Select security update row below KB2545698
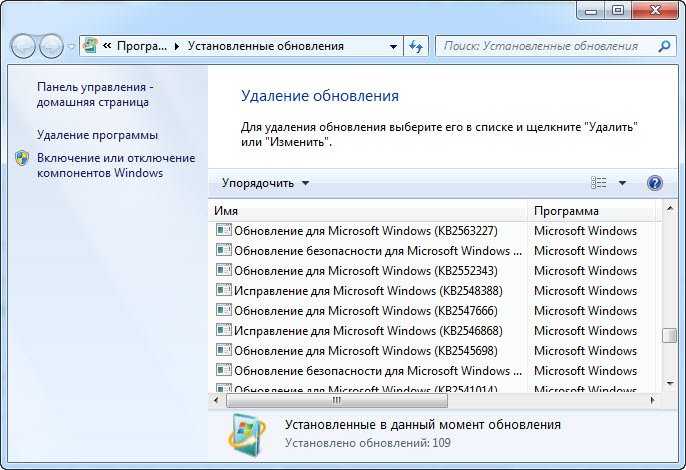This screenshot has height=470, width=686. tap(369, 371)
